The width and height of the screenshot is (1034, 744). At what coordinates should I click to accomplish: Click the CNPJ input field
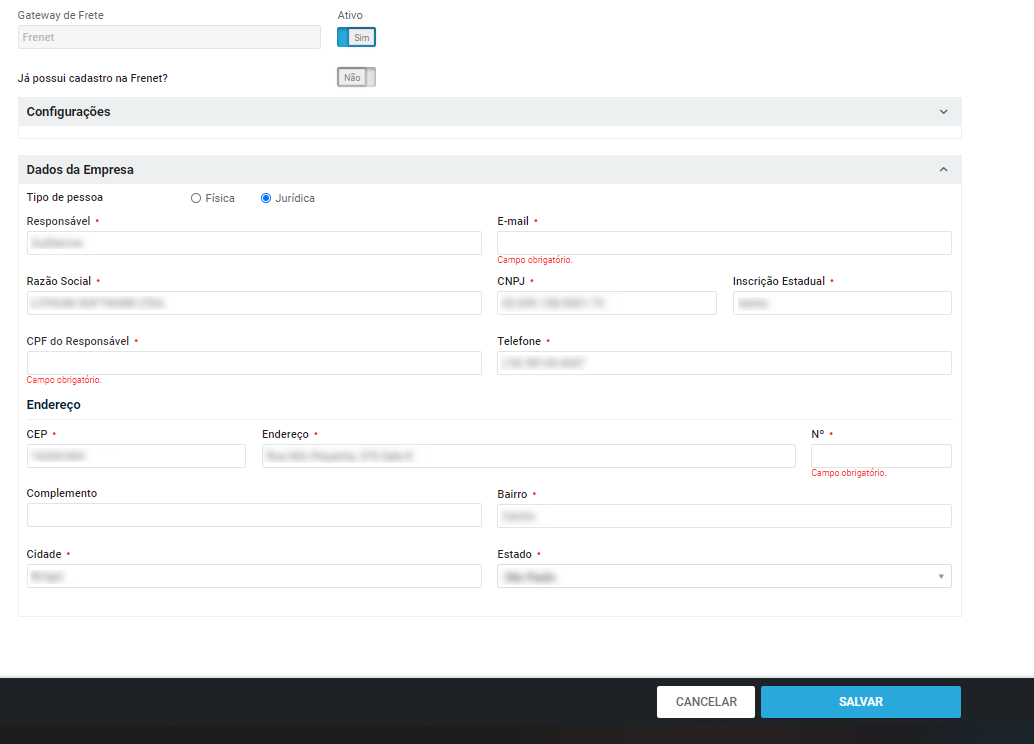pyautogui.click(x=607, y=303)
